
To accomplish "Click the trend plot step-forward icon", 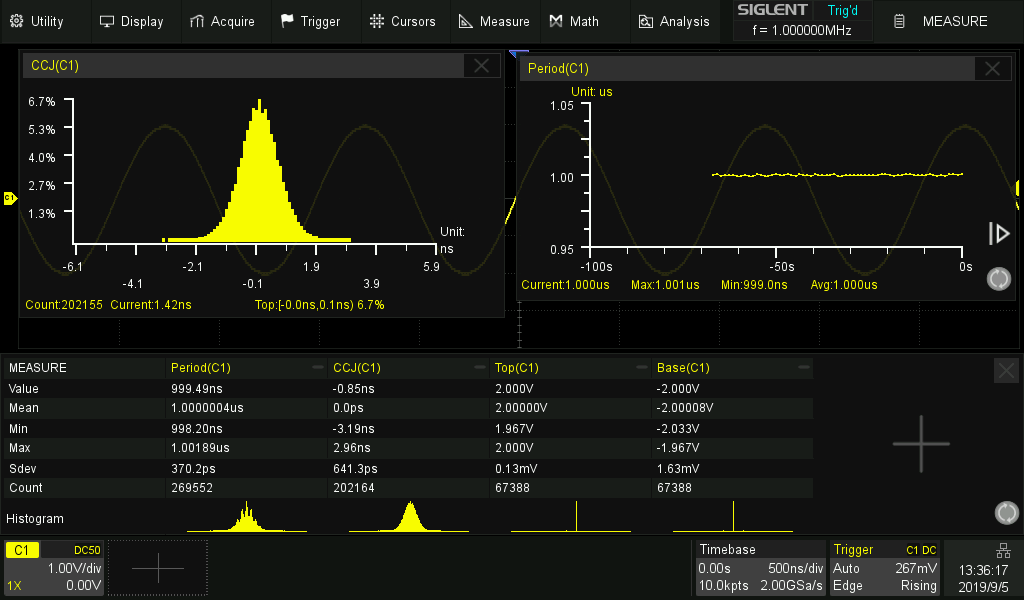I will 998,233.
